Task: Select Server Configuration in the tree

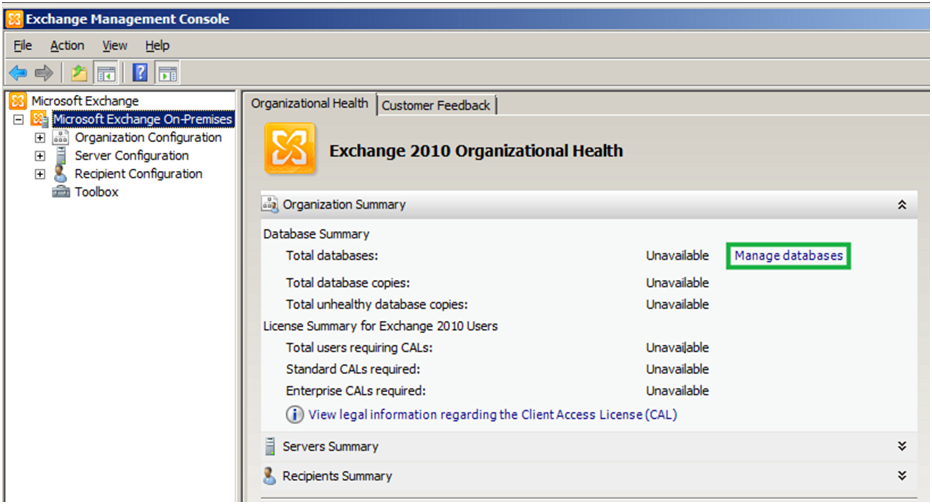Action: click(x=131, y=156)
